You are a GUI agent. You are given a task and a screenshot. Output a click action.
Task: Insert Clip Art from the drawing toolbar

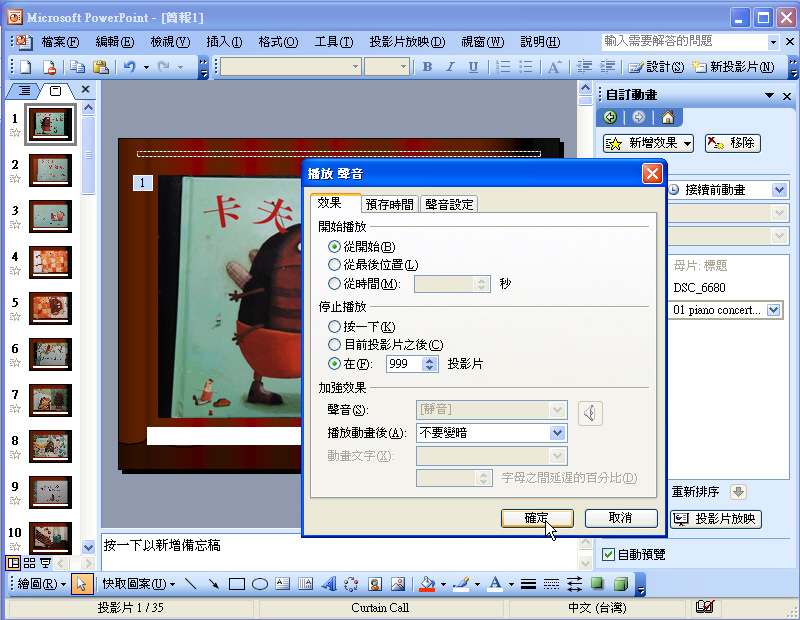[x=375, y=584]
